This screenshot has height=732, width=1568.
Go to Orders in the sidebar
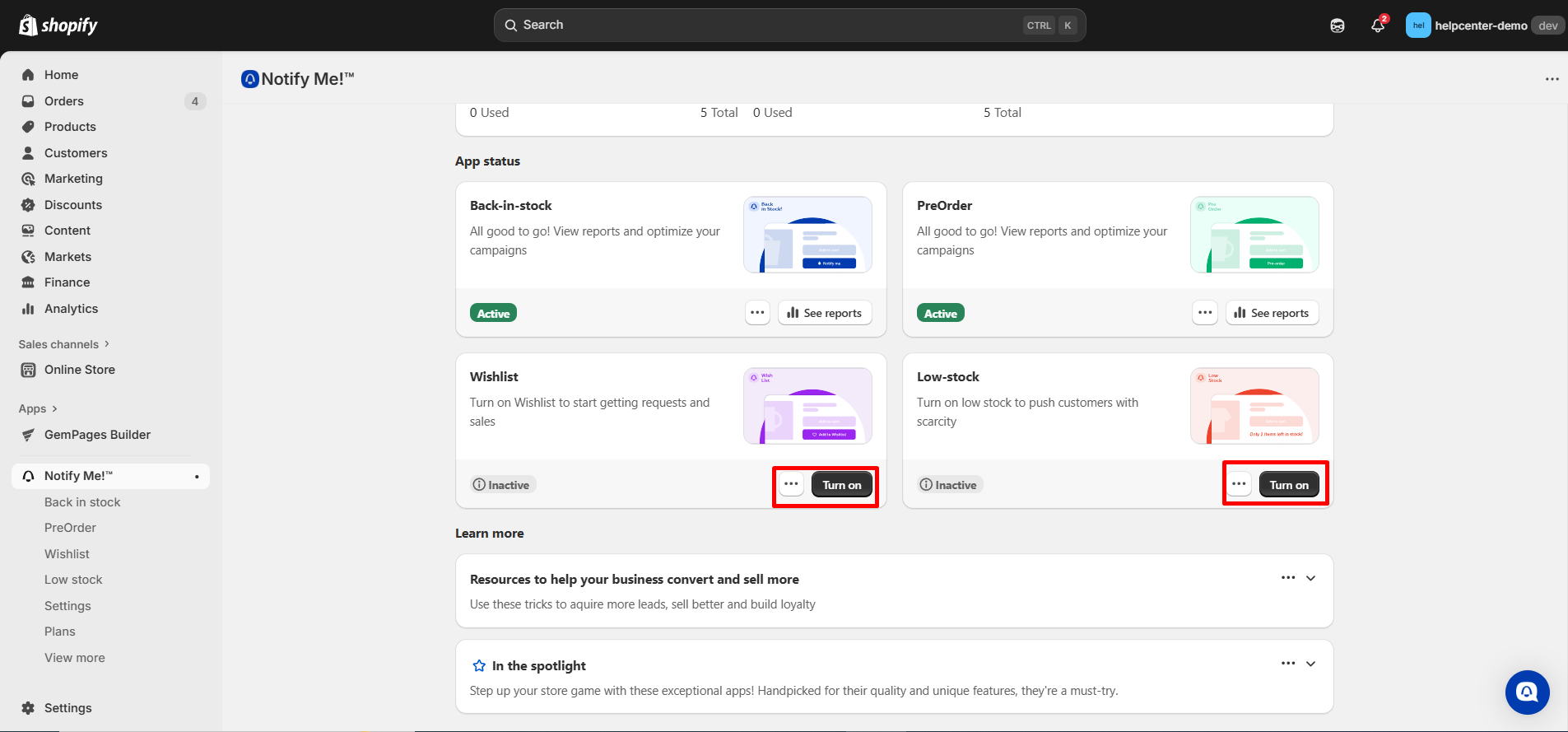tap(64, 101)
